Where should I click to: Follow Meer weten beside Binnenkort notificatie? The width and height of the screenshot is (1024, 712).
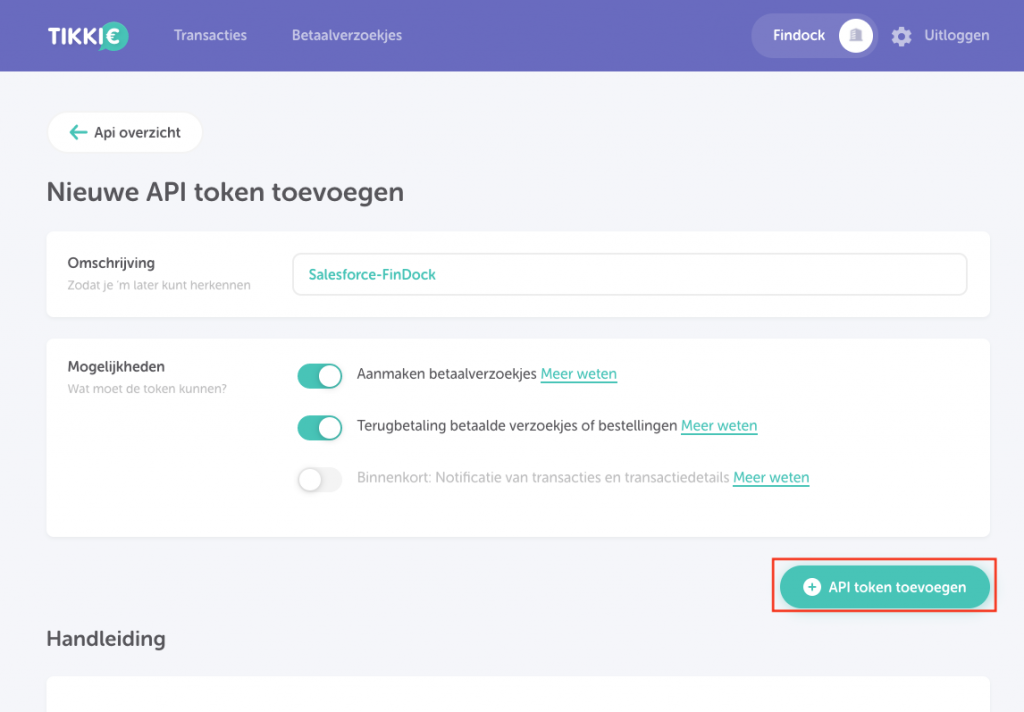(x=771, y=477)
